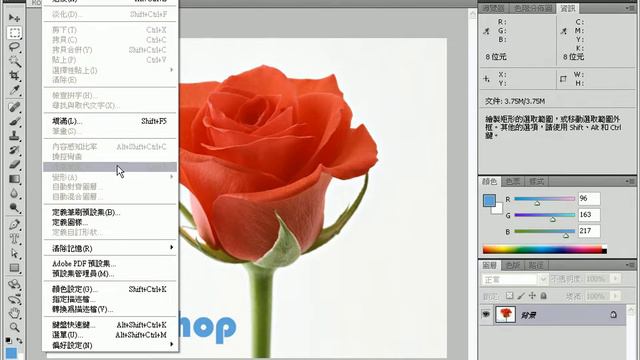Open the layer opacity slider arrow
The height and width of the screenshot is (360, 640).
[616, 279]
